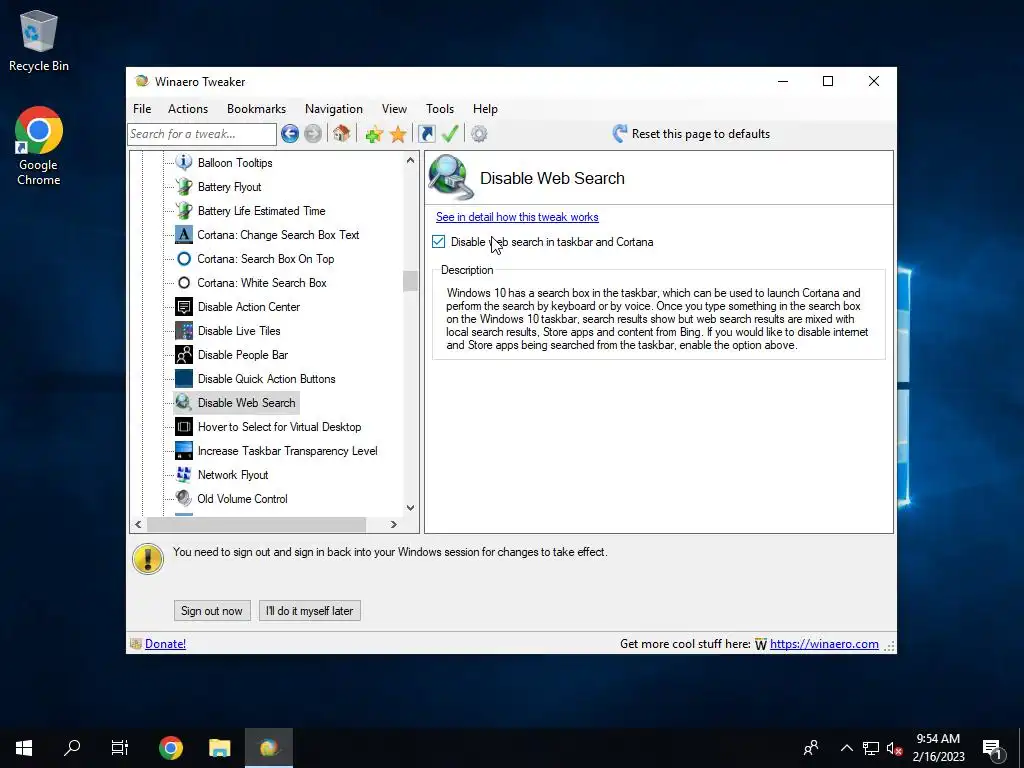The width and height of the screenshot is (1024, 768).
Task: Click the Disable Live Tiles icon
Action: [x=184, y=330]
